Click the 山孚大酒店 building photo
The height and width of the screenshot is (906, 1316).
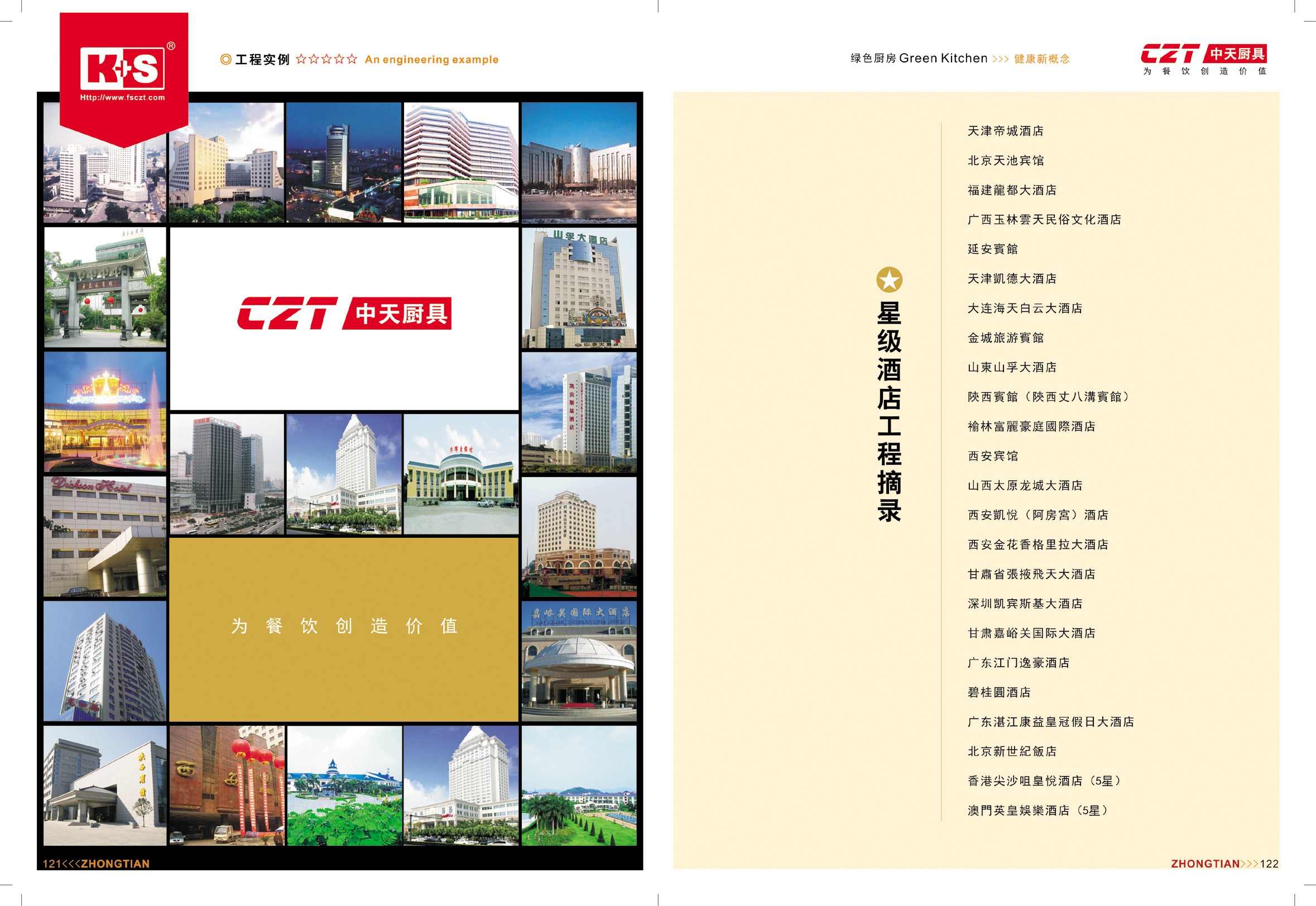tap(579, 288)
